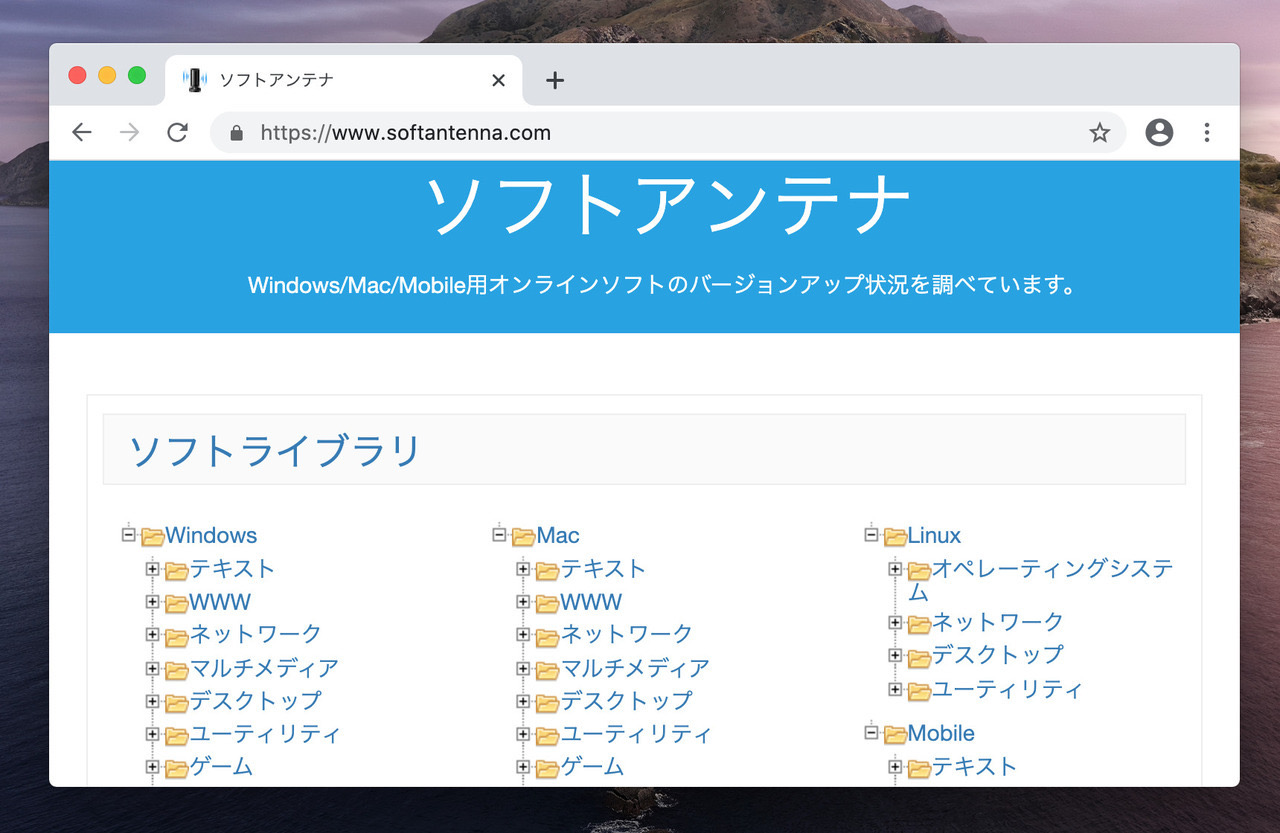Expand ユーティリティ under Mac

pos(523,734)
